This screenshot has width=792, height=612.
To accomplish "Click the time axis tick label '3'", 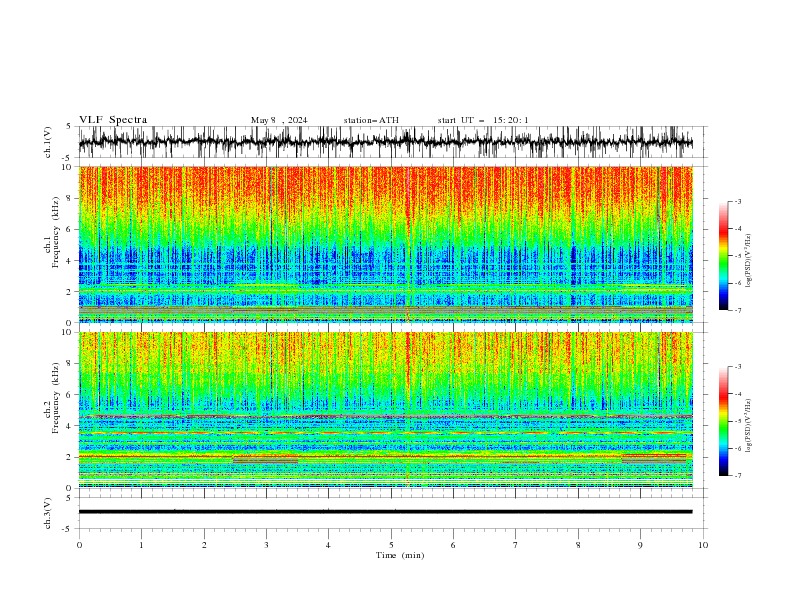I will point(266,545).
